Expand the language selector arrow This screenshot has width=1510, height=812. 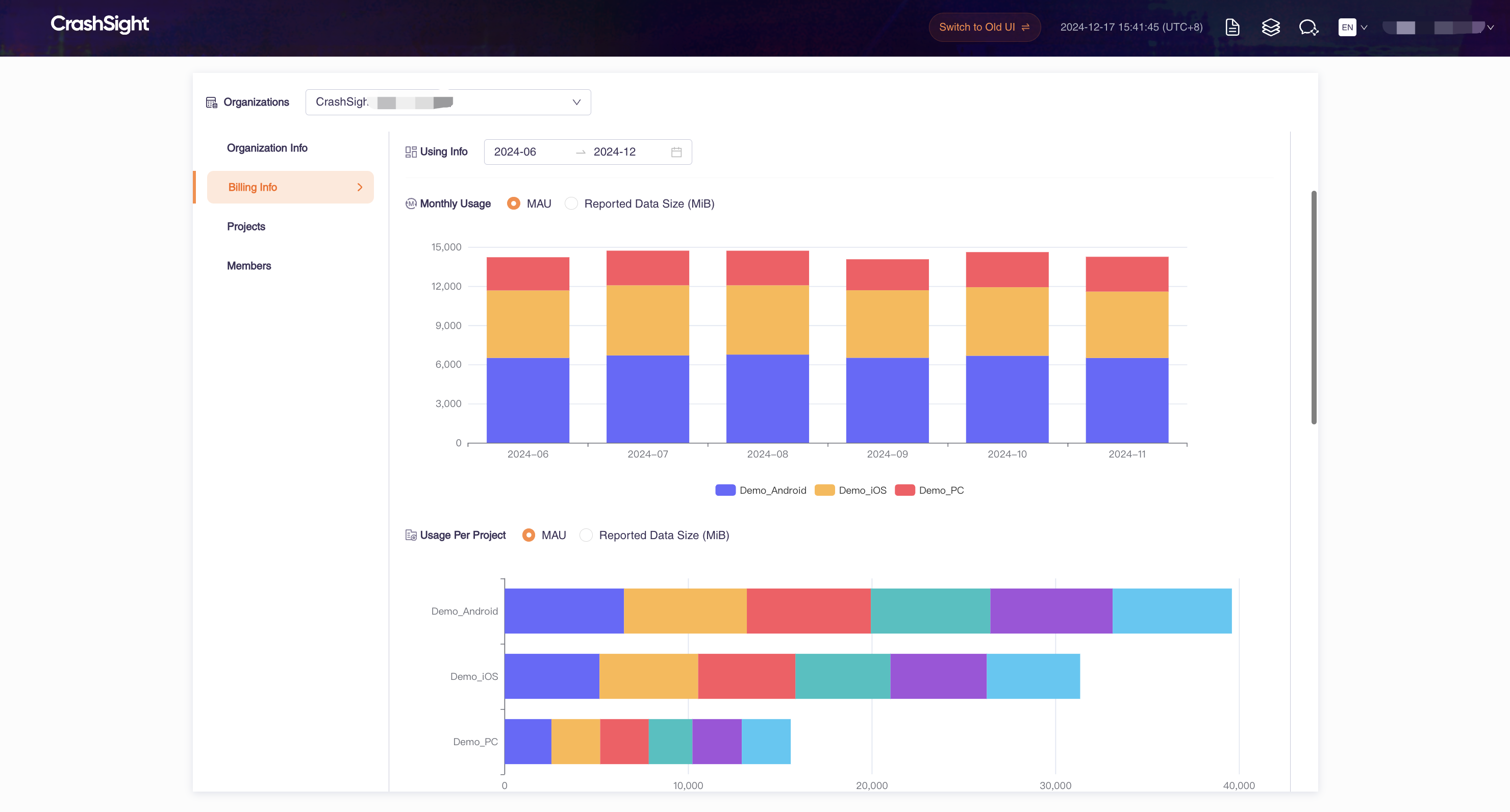[x=1364, y=28]
